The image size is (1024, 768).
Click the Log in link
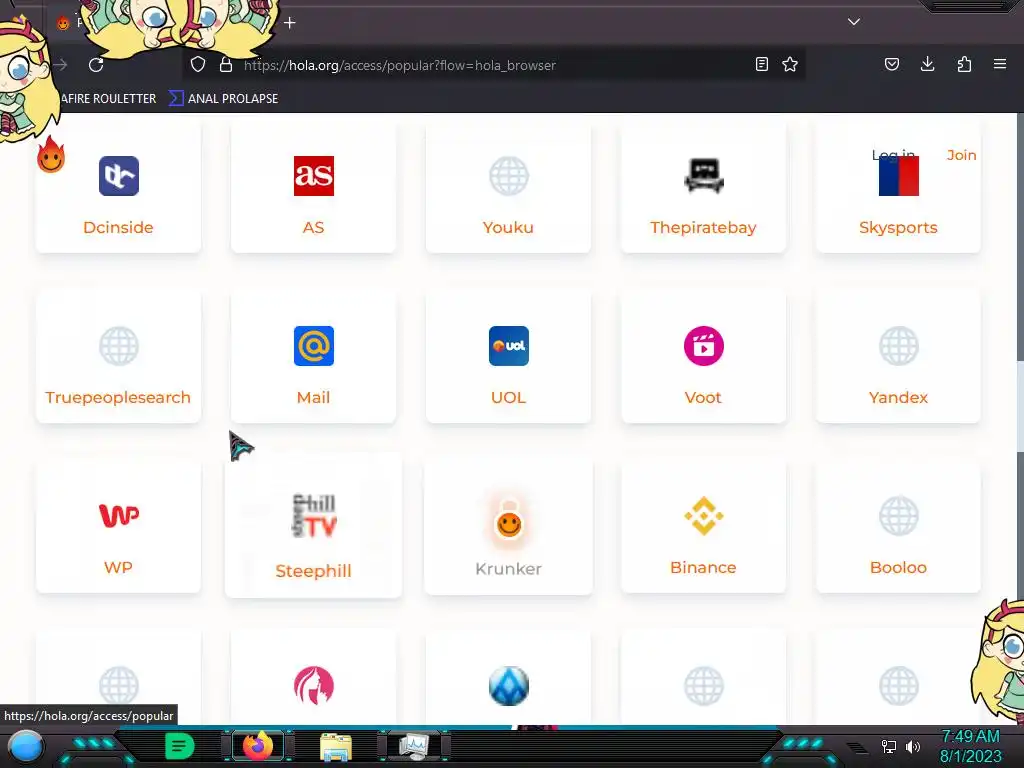tap(893, 155)
